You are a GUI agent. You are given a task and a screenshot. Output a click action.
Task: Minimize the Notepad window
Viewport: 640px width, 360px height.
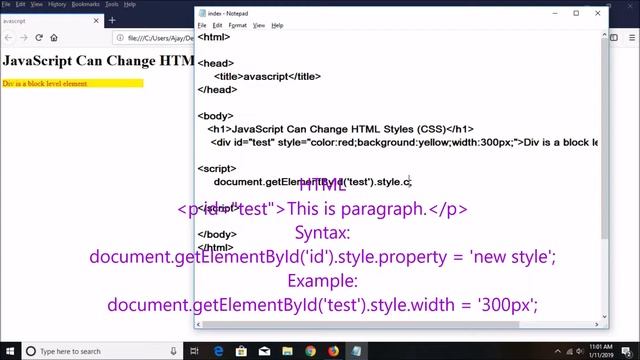click(555, 13)
